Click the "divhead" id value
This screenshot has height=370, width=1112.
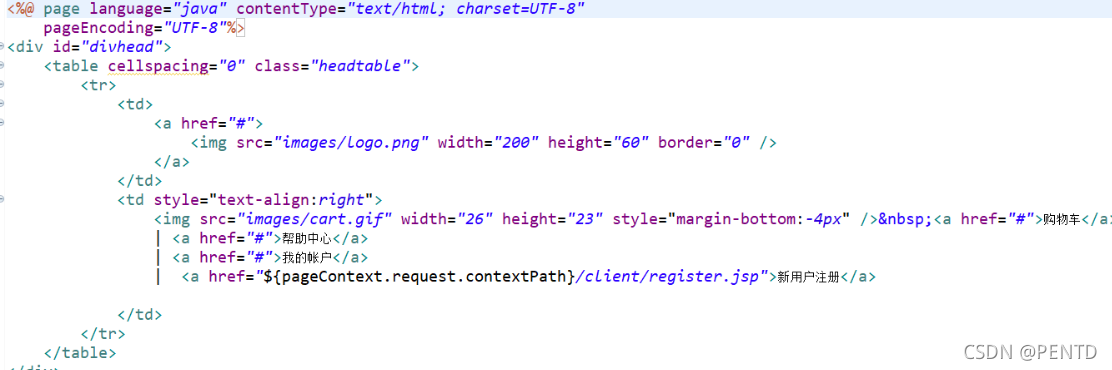[123, 47]
